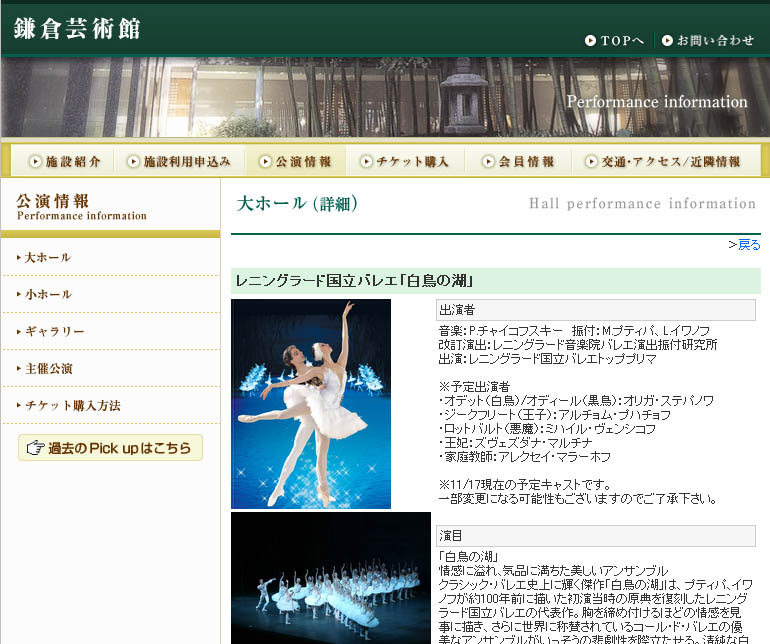Viewport: 770px width, 644px height.
Task: Click play icon next to 公演情報 in navbar
Action: click(x=265, y=161)
